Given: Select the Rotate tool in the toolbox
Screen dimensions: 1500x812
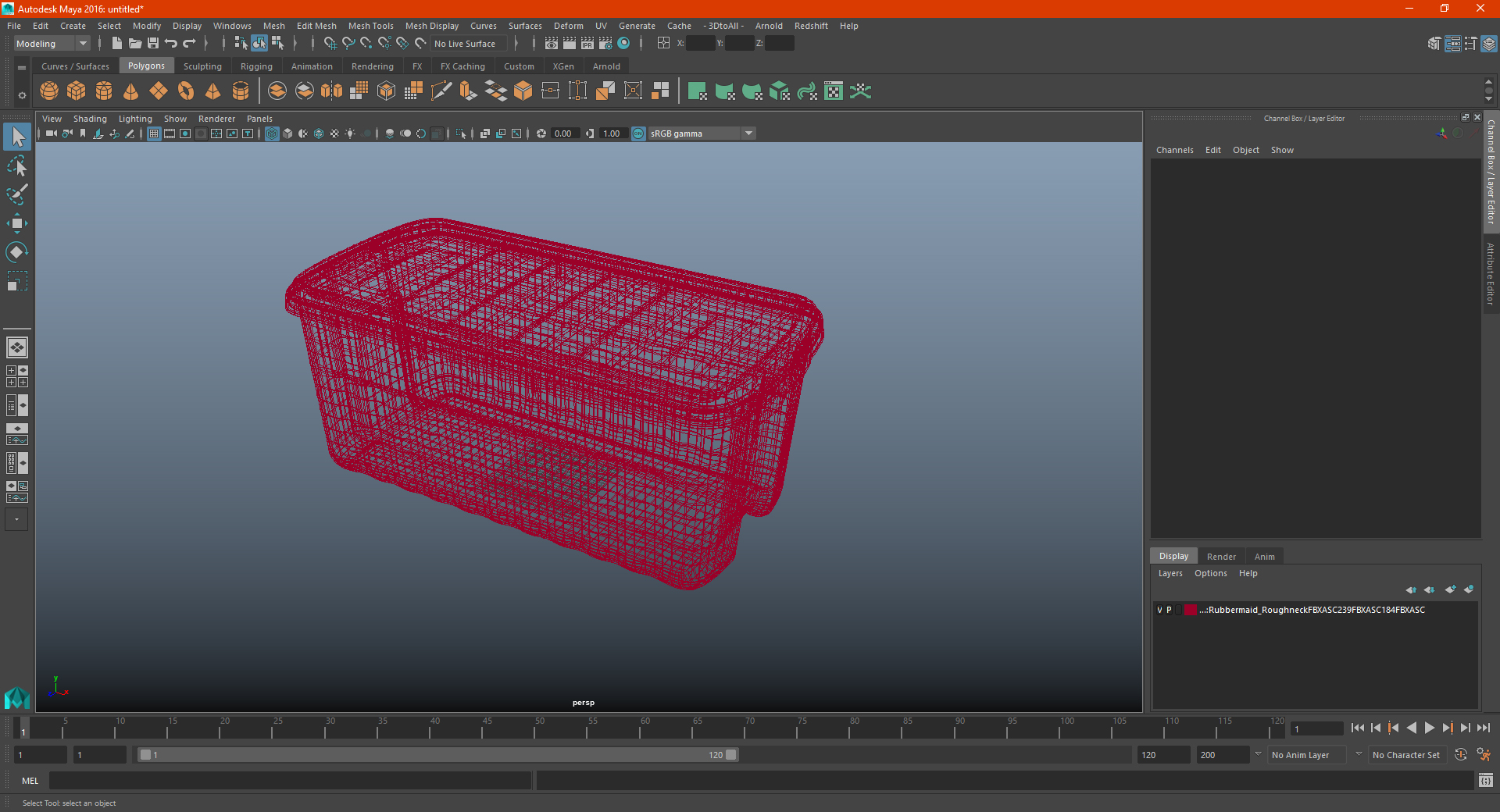Looking at the screenshot, I should tap(16, 252).
